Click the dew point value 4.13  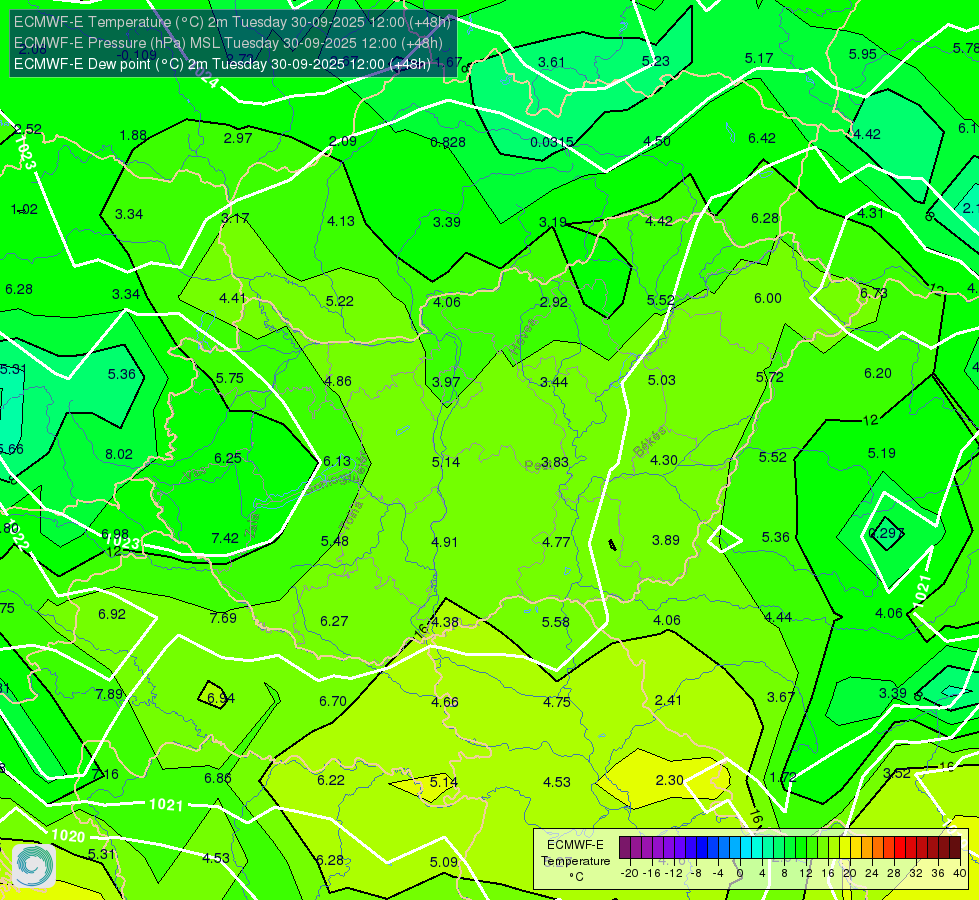[341, 221]
